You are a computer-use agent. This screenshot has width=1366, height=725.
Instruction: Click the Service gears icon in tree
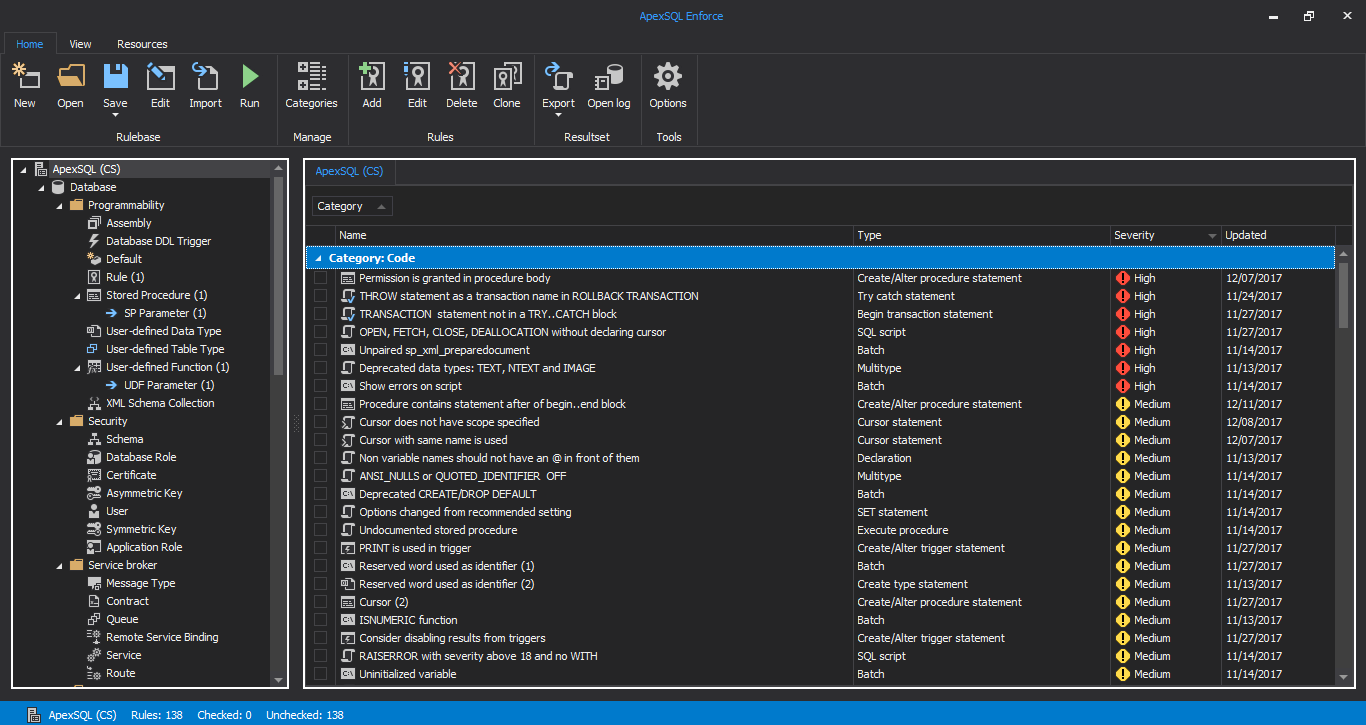(x=95, y=655)
